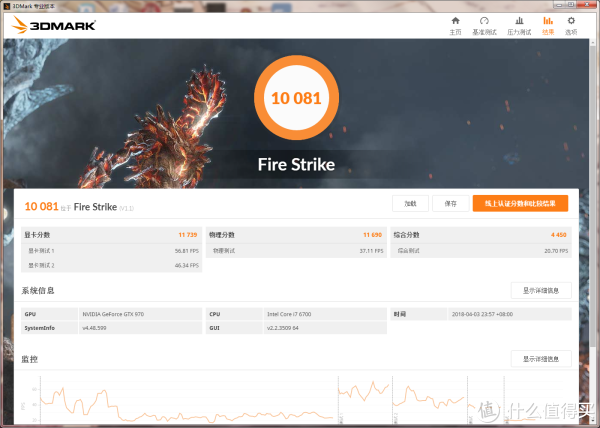Click the NVIDIA GeForce GTX 970 value

click(x=113, y=314)
